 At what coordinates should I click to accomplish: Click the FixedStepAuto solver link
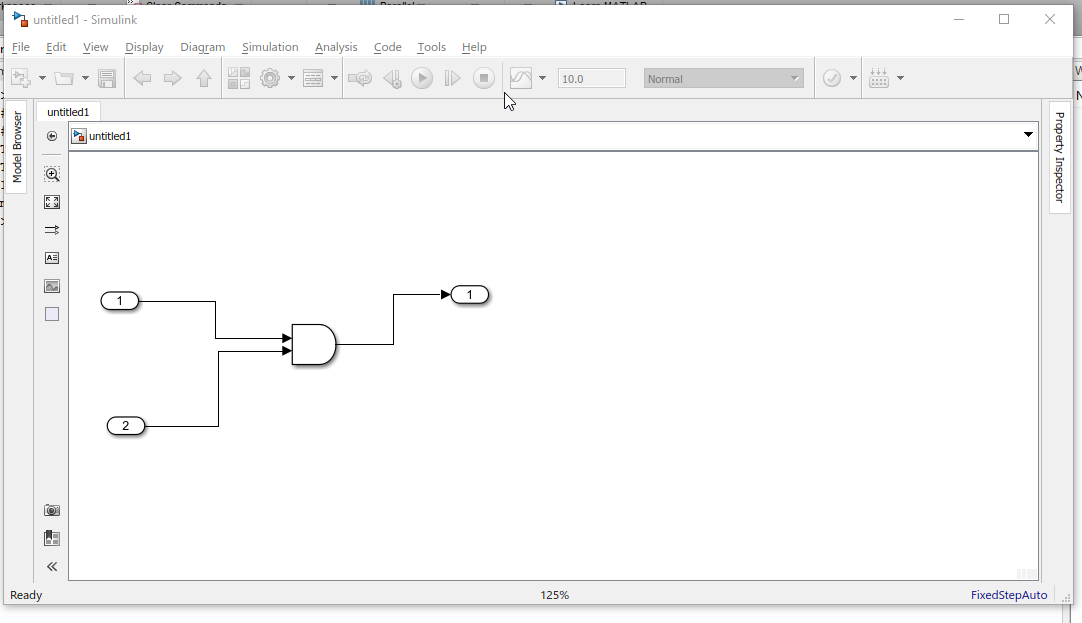click(x=1009, y=595)
